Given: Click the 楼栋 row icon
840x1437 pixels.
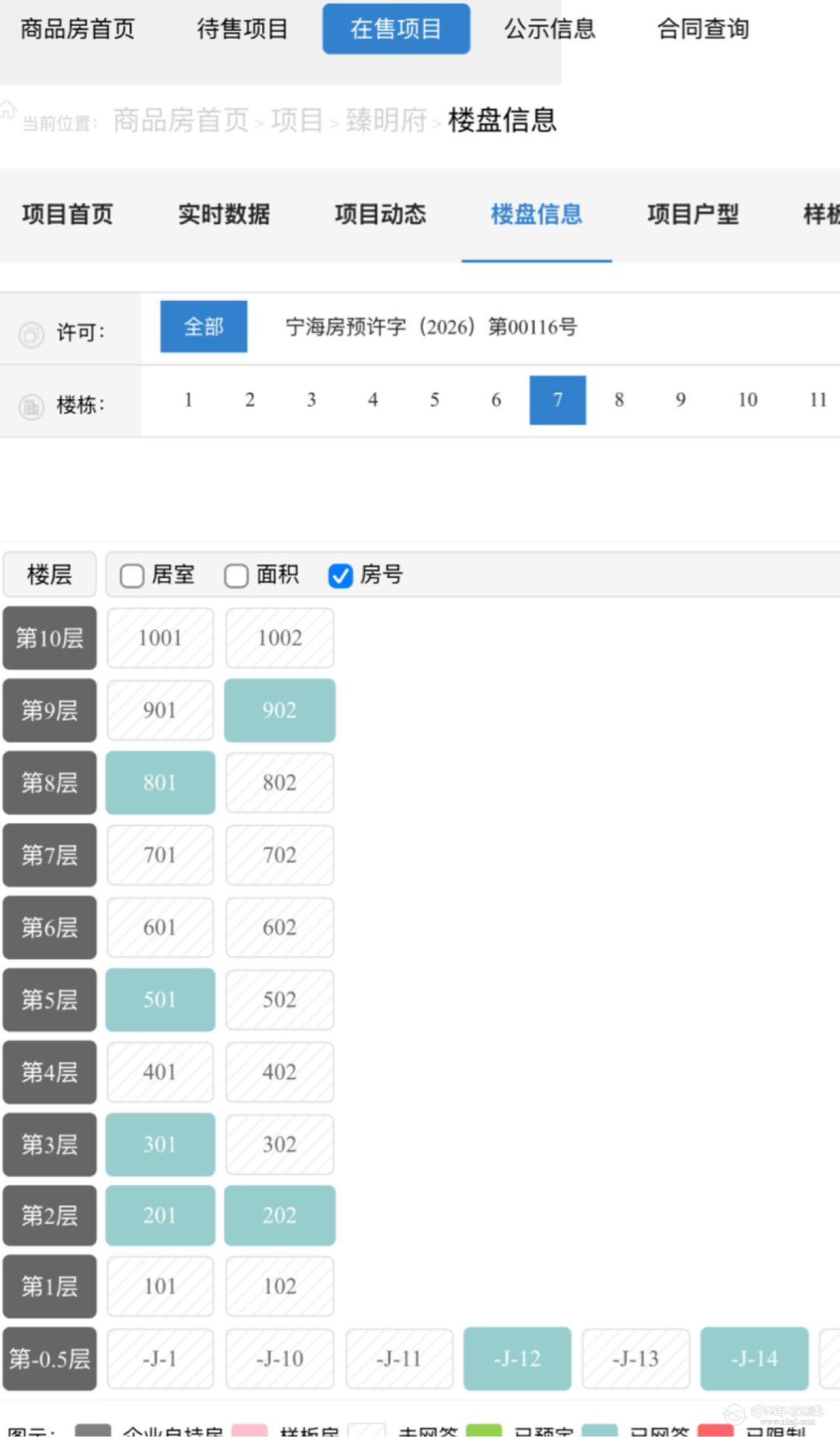Looking at the screenshot, I should click(x=31, y=406).
